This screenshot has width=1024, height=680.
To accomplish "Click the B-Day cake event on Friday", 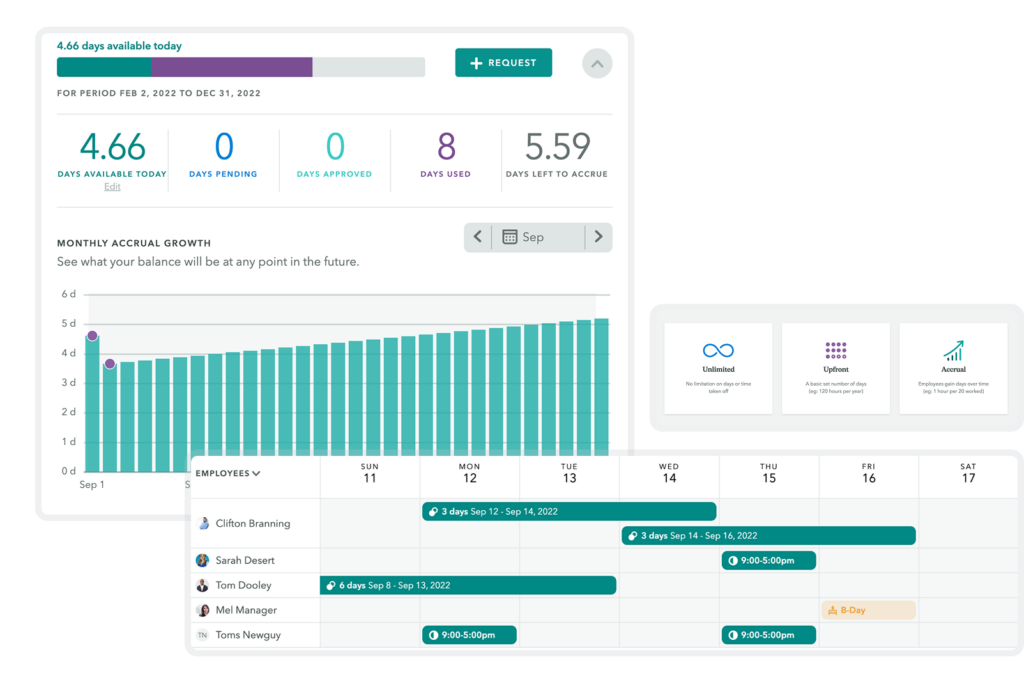I will [x=868, y=610].
